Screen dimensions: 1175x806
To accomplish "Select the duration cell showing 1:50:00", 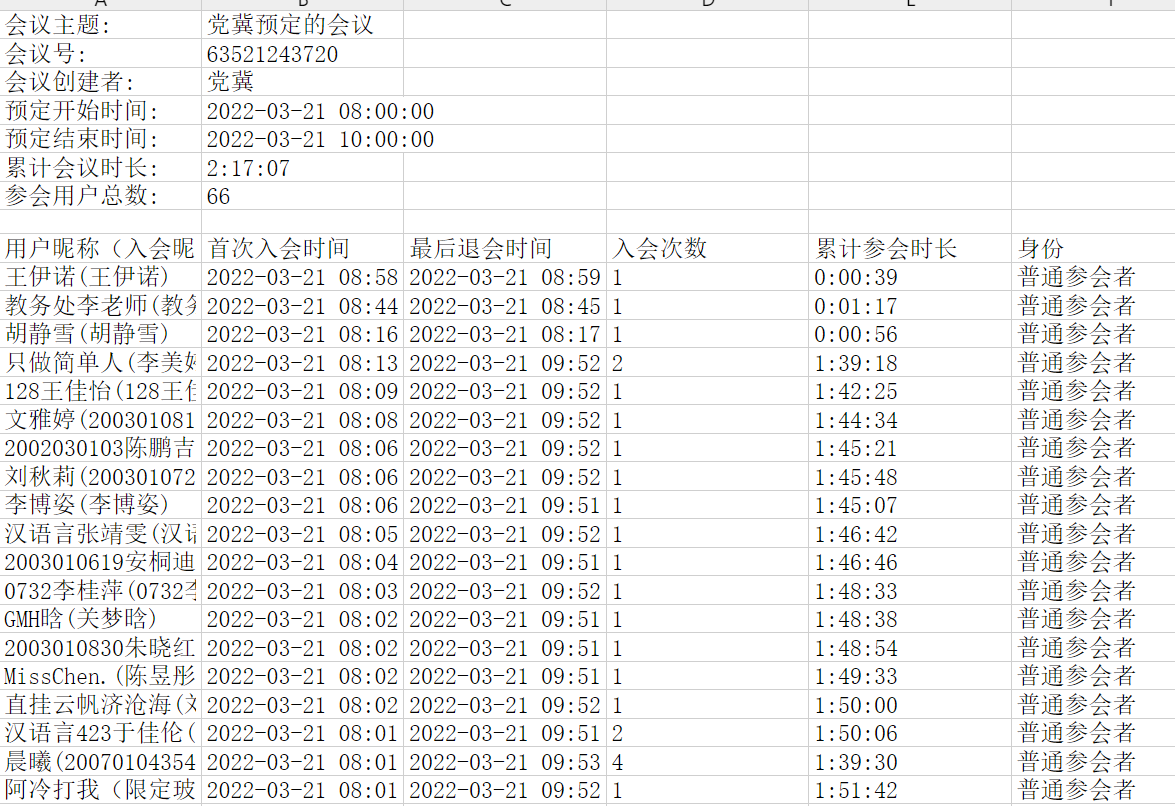I will coord(909,705).
